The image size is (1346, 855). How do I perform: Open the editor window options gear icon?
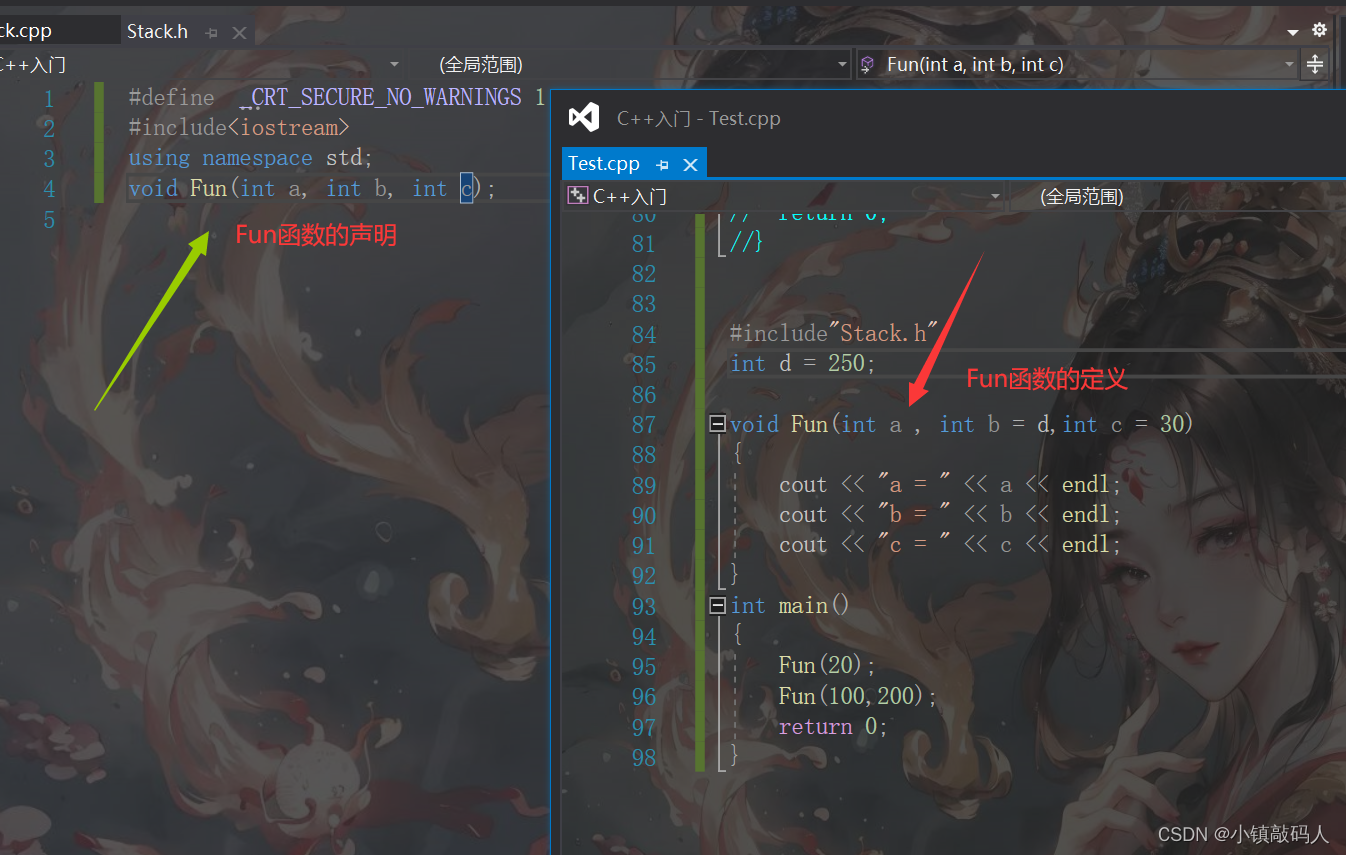click(1319, 30)
